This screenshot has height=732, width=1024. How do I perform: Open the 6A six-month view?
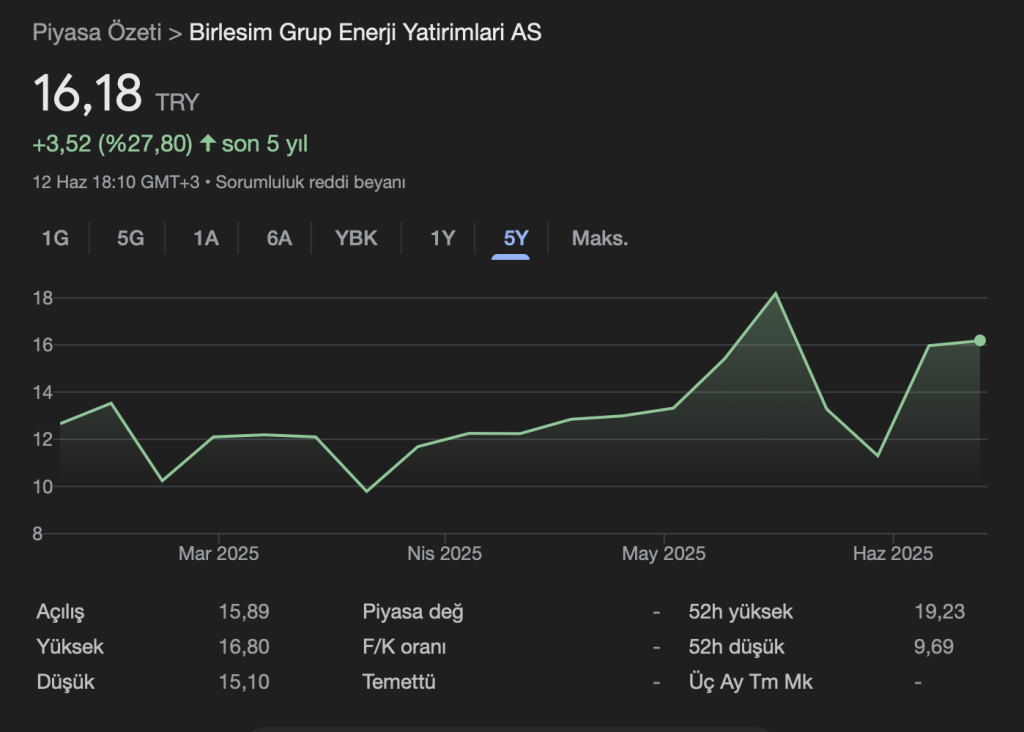tap(279, 238)
